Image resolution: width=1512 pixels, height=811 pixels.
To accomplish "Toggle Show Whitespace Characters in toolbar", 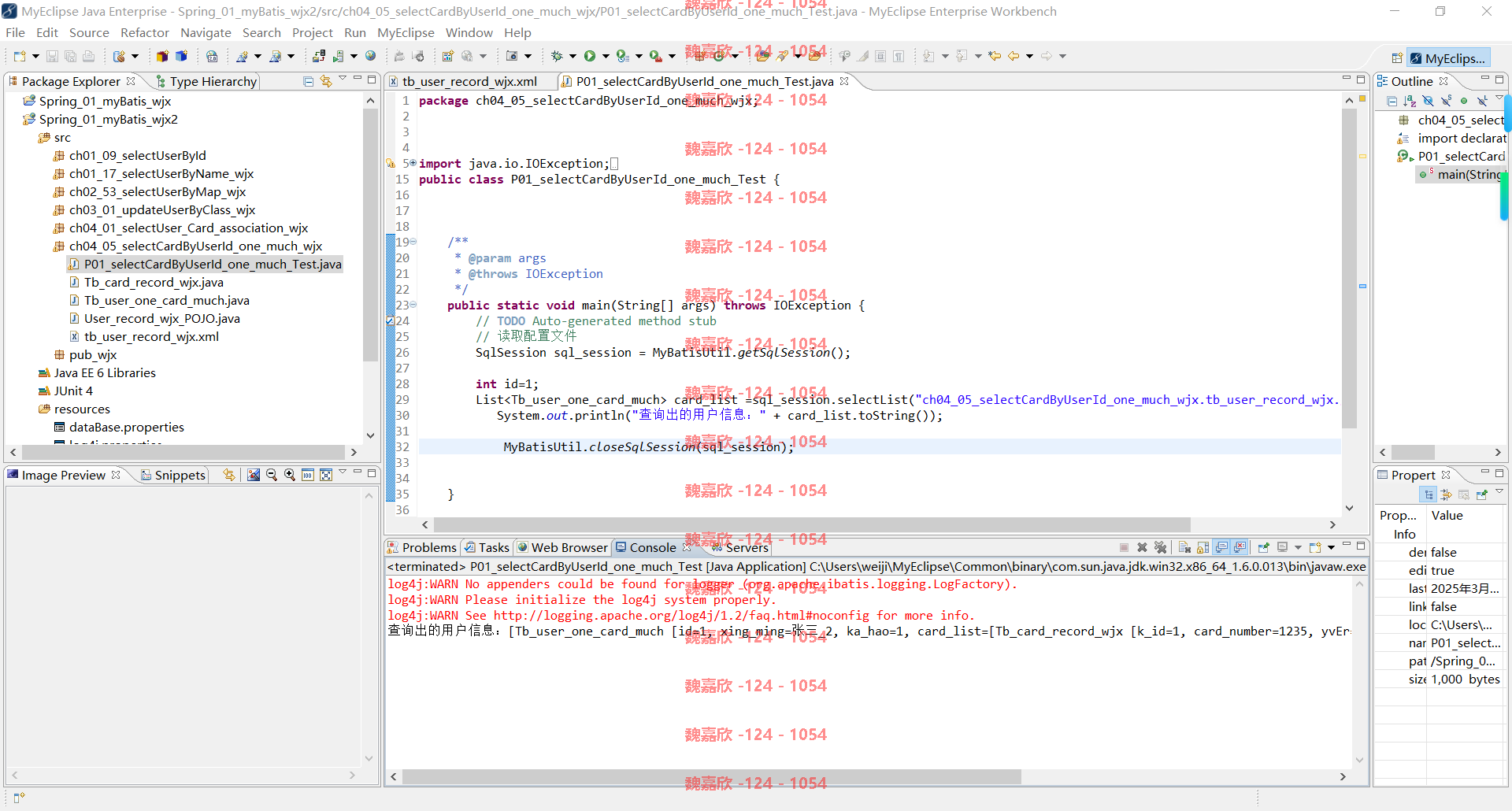I will point(899,56).
